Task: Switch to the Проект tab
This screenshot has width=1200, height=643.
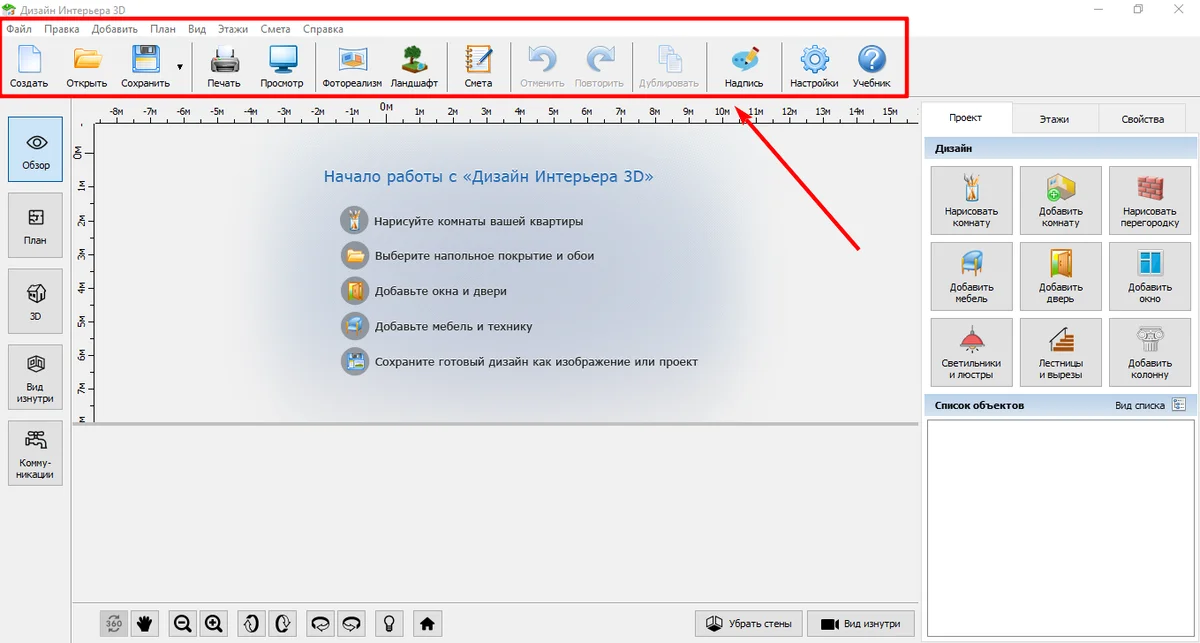Action: click(x=966, y=118)
